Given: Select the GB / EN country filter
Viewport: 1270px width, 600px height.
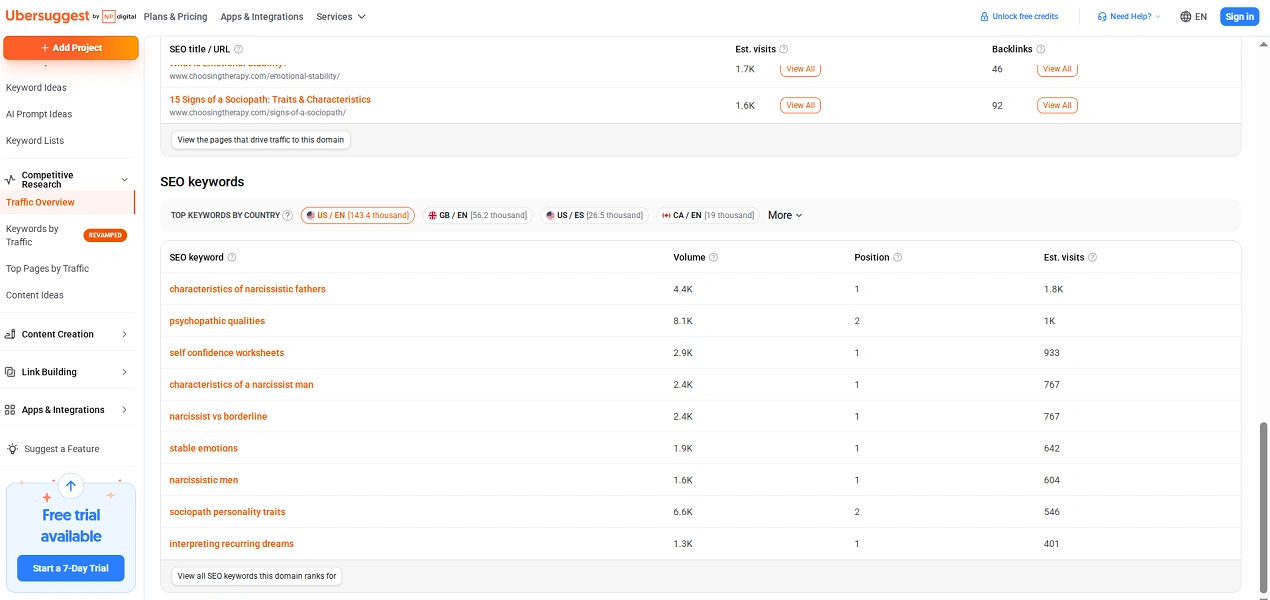Looking at the screenshot, I should pos(477,215).
